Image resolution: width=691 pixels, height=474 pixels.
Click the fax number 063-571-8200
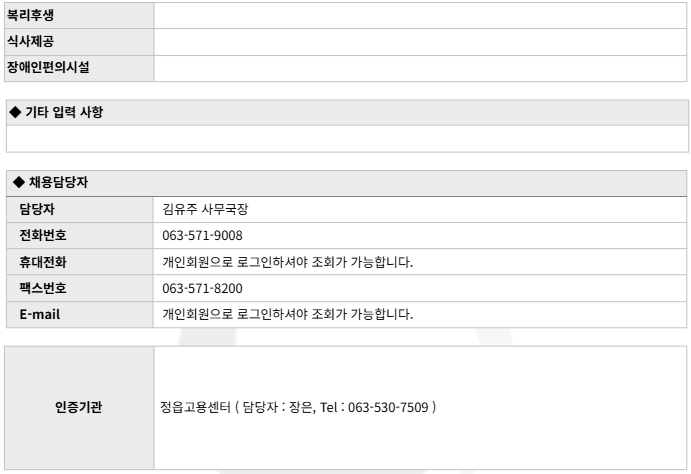[x=202, y=288]
